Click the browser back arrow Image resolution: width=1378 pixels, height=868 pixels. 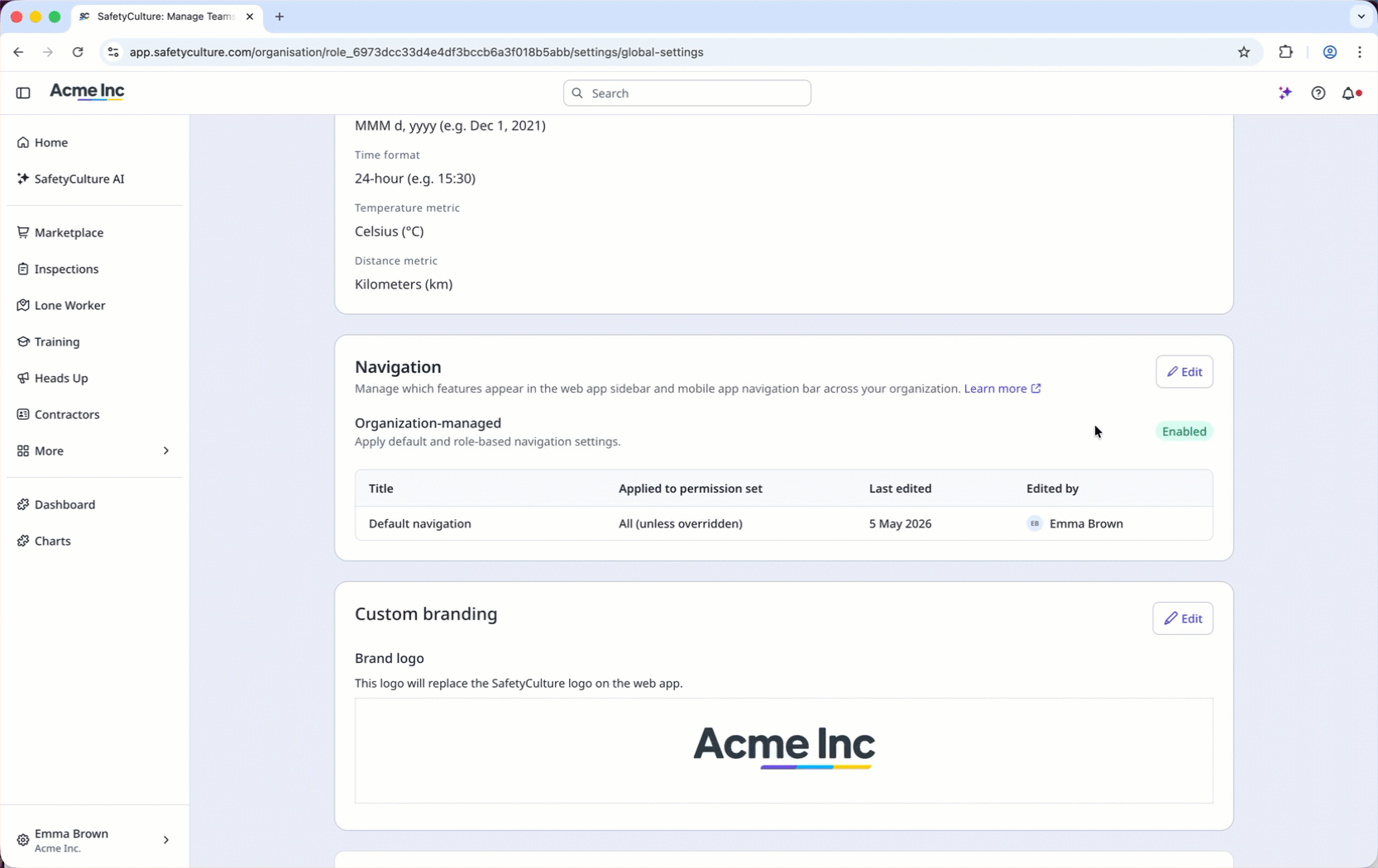pyautogui.click(x=18, y=52)
